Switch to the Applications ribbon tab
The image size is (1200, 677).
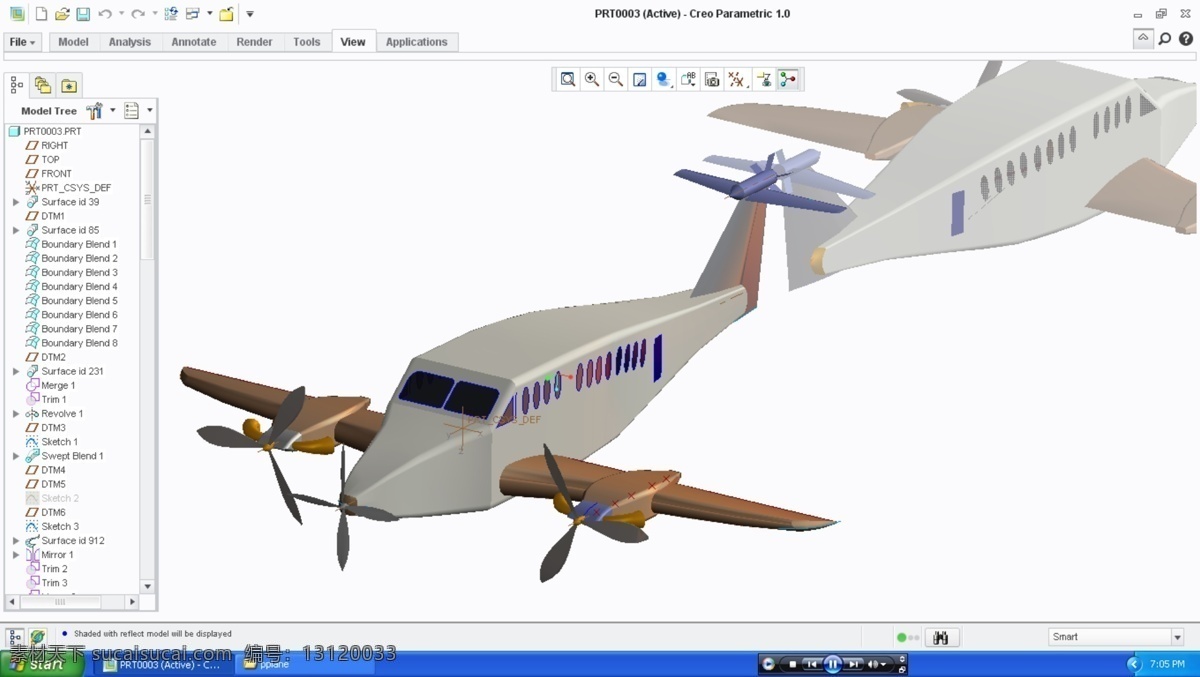point(417,42)
